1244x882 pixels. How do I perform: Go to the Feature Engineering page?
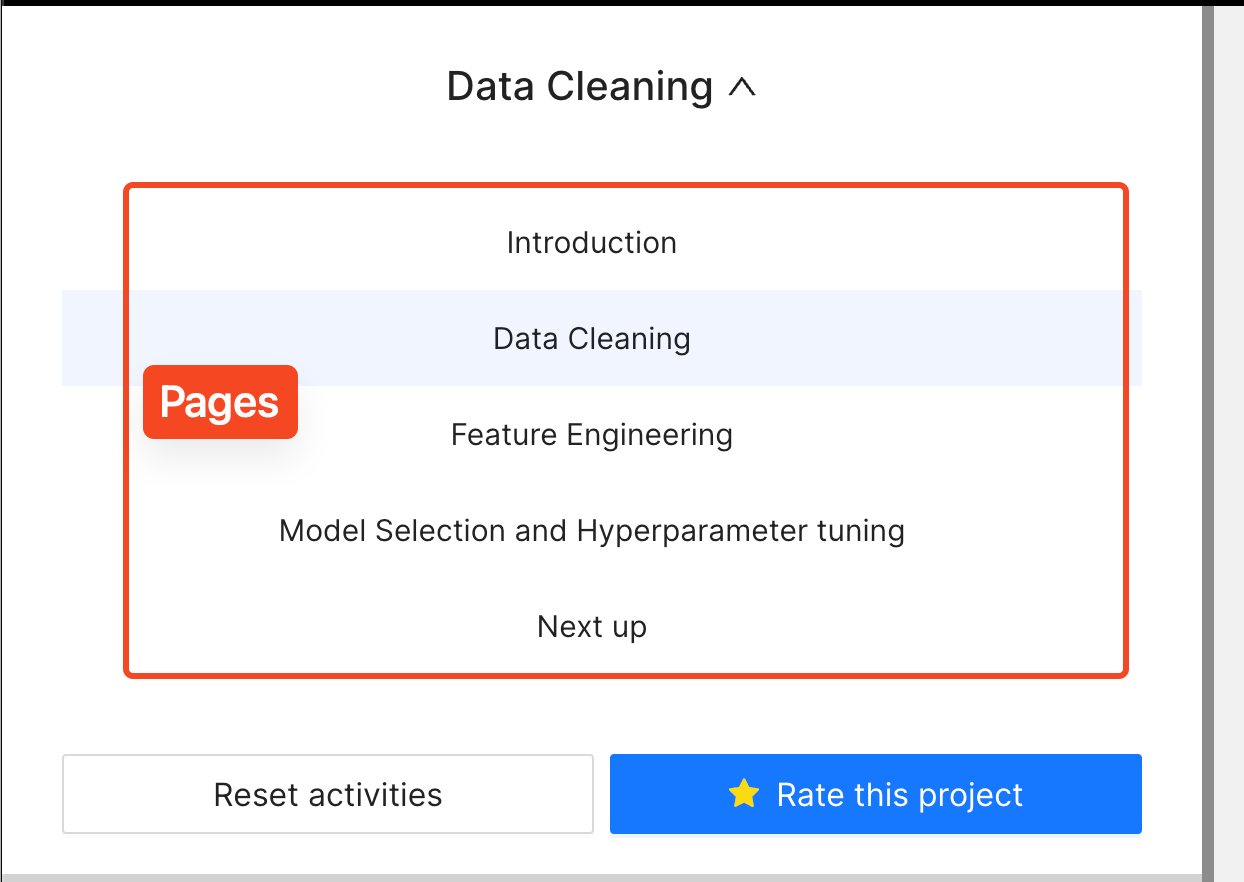pyautogui.click(x=592, y=435)
